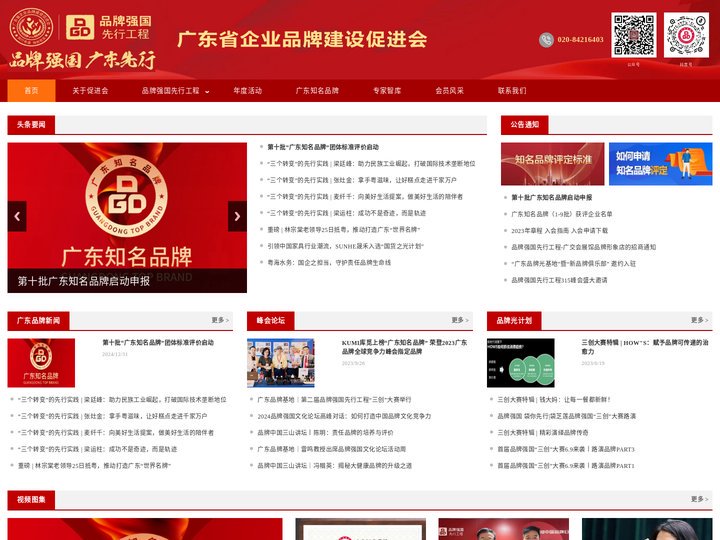Click the green circles thumbnail in 品牌光计划
Screen dimensions: 720x540
(x=521, y=363)
